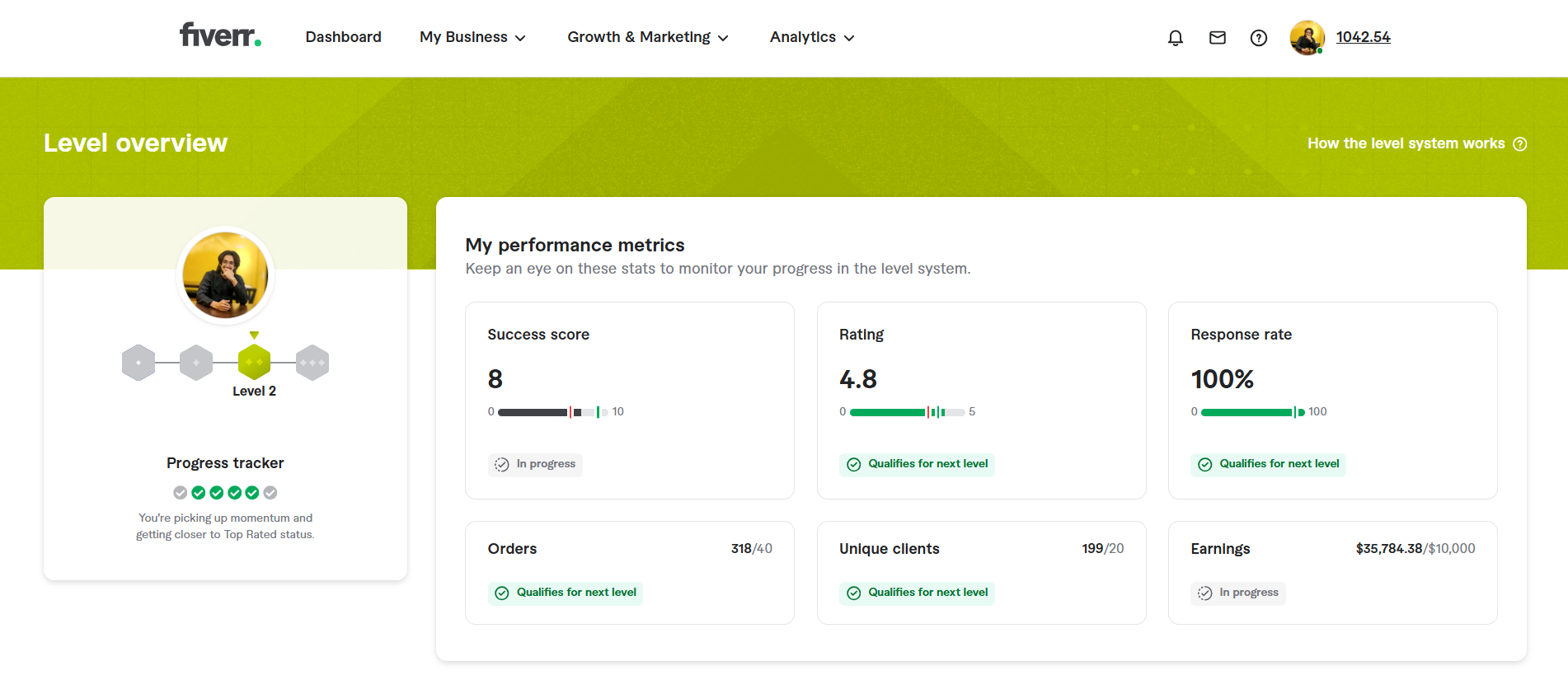Image resolution: width=1568 pixels, height=694 pixels.
Task: Click the Unique clients 199/20 value
Action: (1103, 549)
